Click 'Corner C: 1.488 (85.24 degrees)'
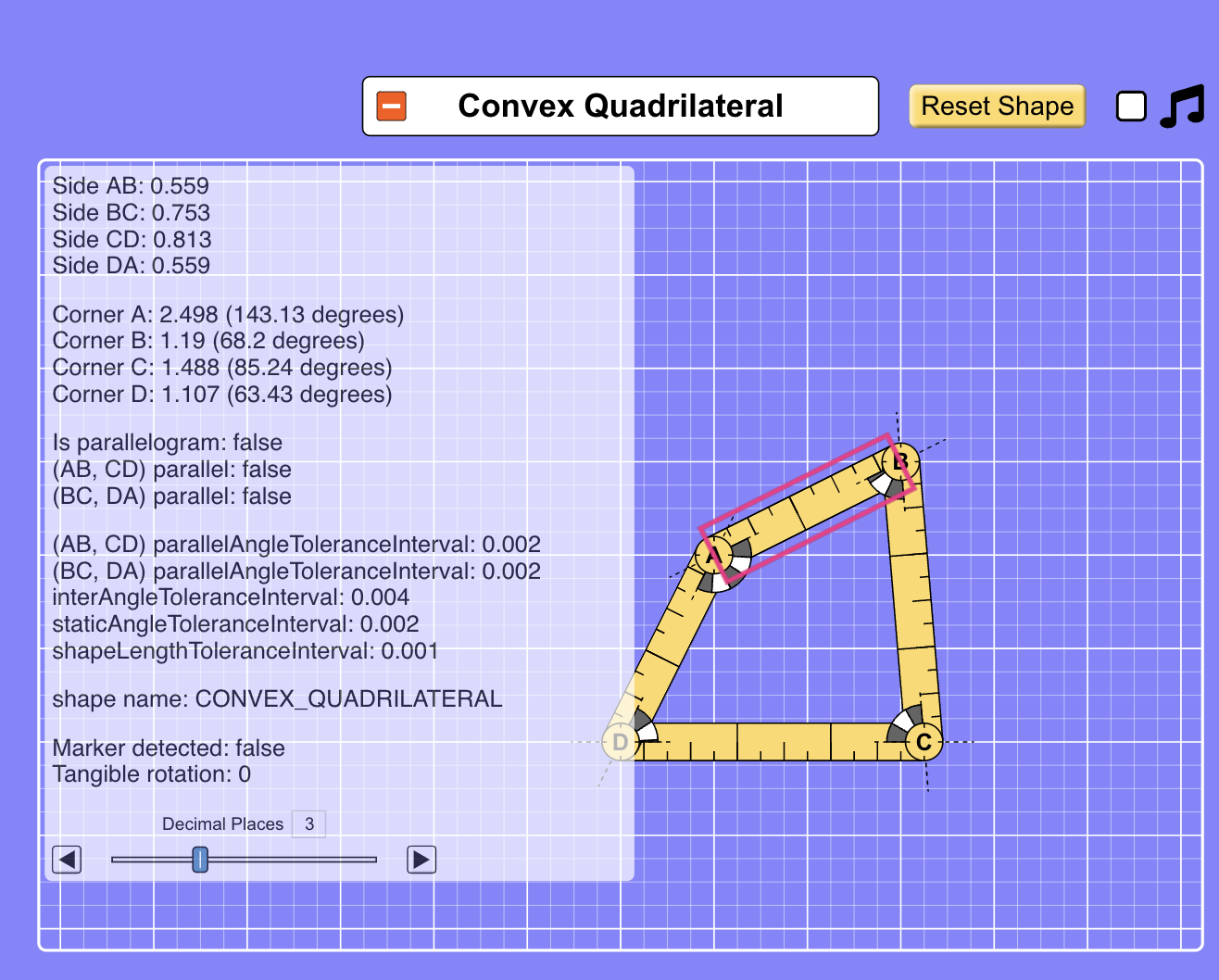1219x980 pixels. [222, 368]
